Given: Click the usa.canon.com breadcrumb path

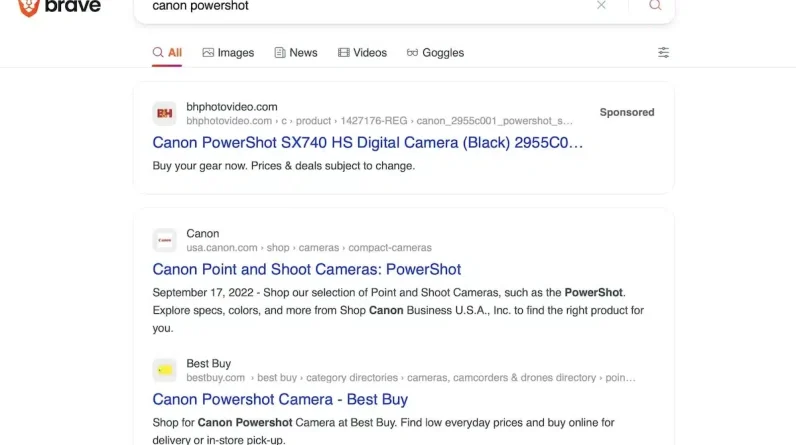Looking at the screenshot, I should click(309, 248).
